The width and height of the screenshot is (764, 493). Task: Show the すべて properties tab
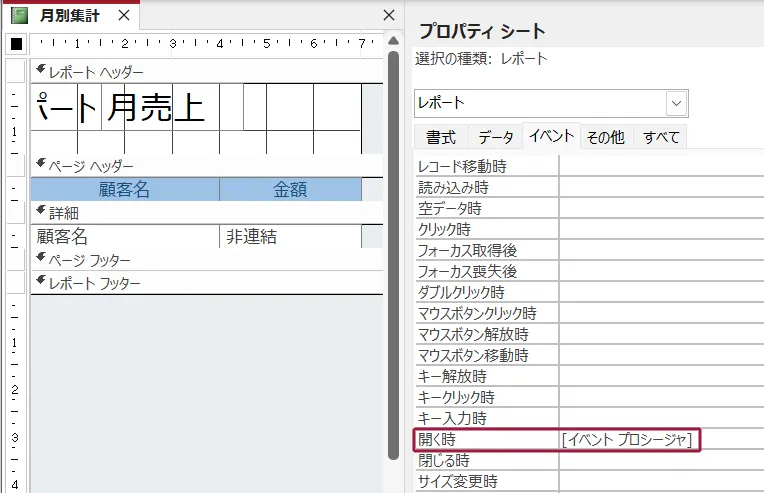661,138
